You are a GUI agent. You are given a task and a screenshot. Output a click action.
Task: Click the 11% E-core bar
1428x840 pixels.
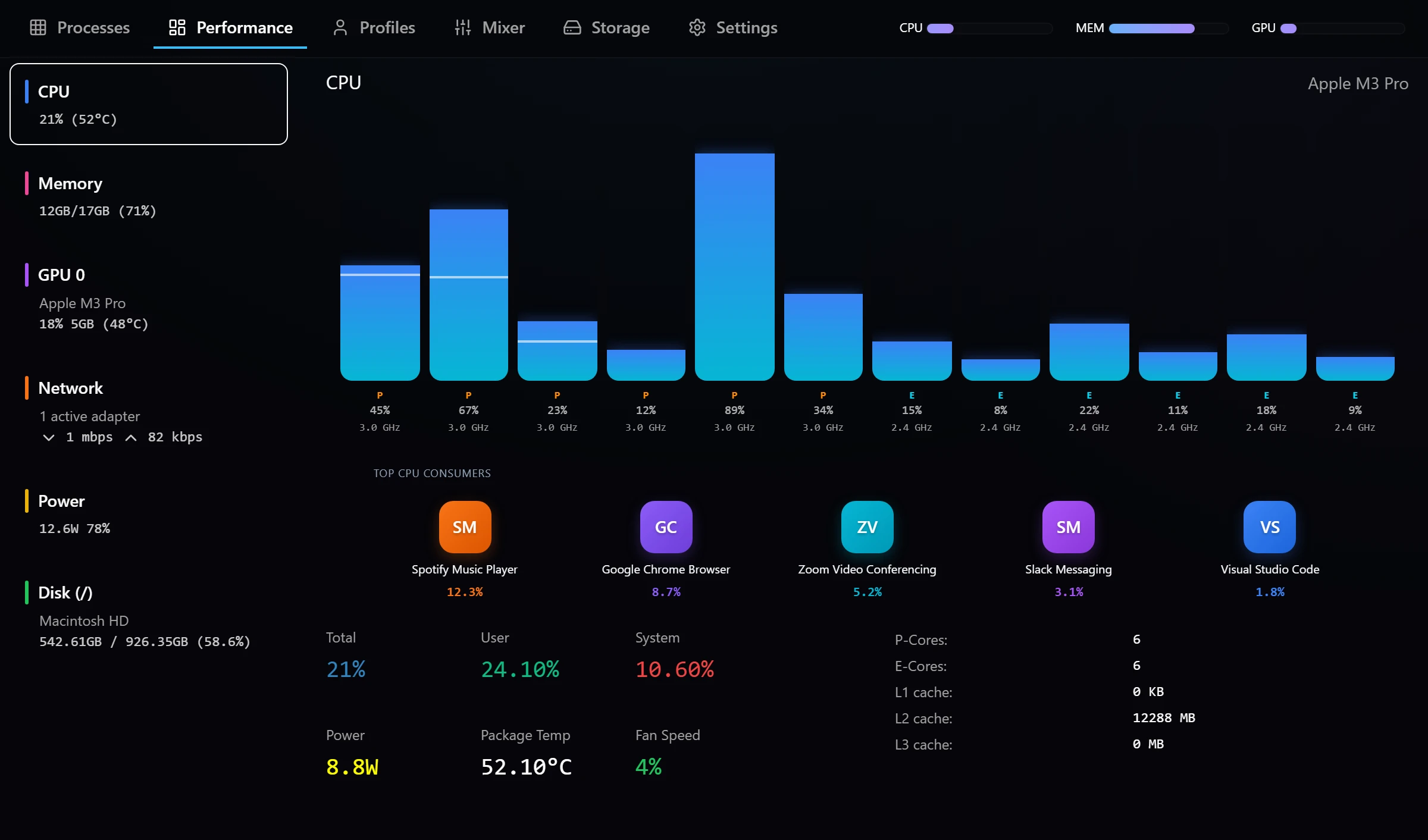(x=1178, y=366)
